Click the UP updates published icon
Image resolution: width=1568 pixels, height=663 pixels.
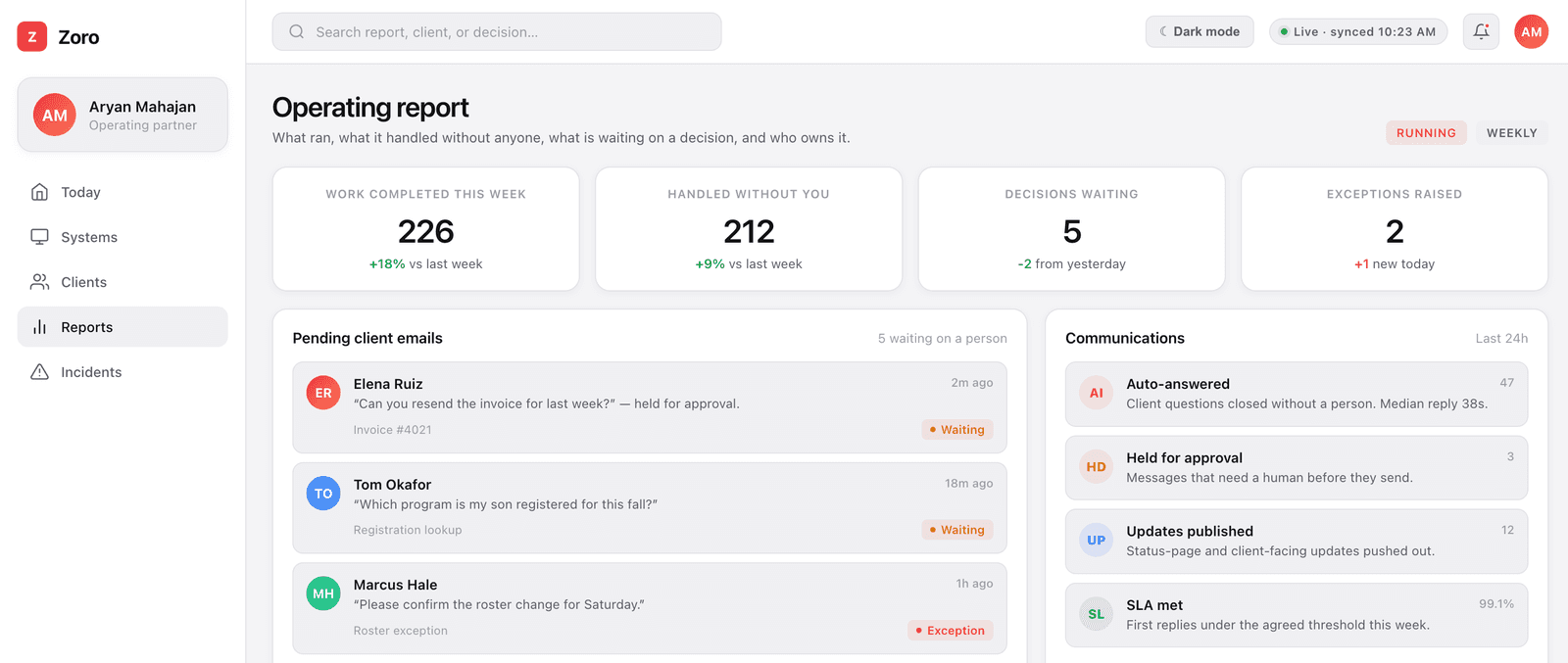1096,541
